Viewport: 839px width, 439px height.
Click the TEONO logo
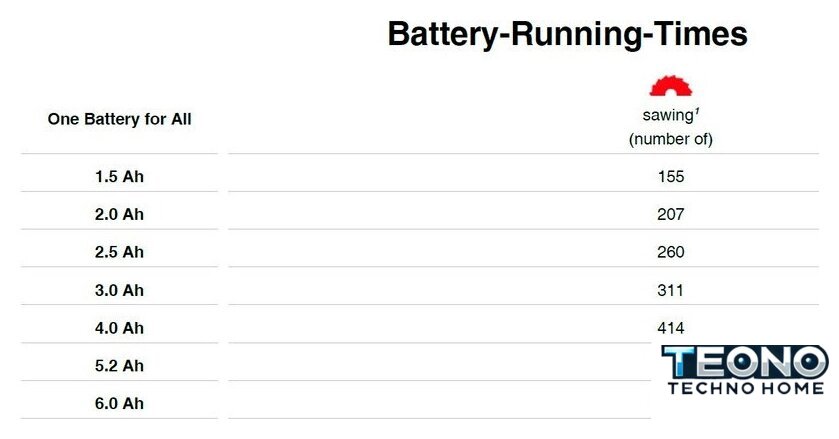coord(745,362)
